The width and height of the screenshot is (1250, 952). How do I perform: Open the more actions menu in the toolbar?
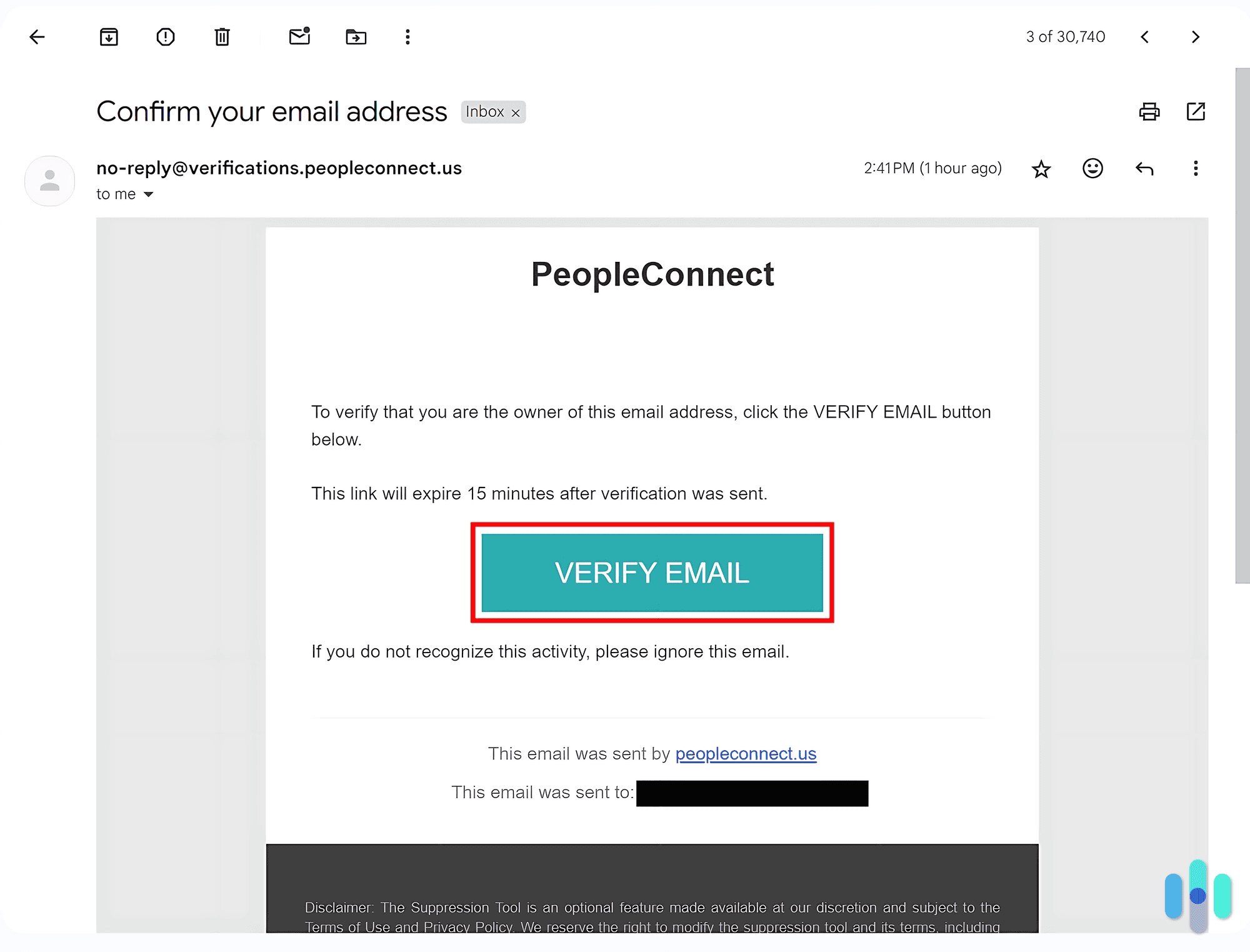pyautogui.click(x=407, y=36)
